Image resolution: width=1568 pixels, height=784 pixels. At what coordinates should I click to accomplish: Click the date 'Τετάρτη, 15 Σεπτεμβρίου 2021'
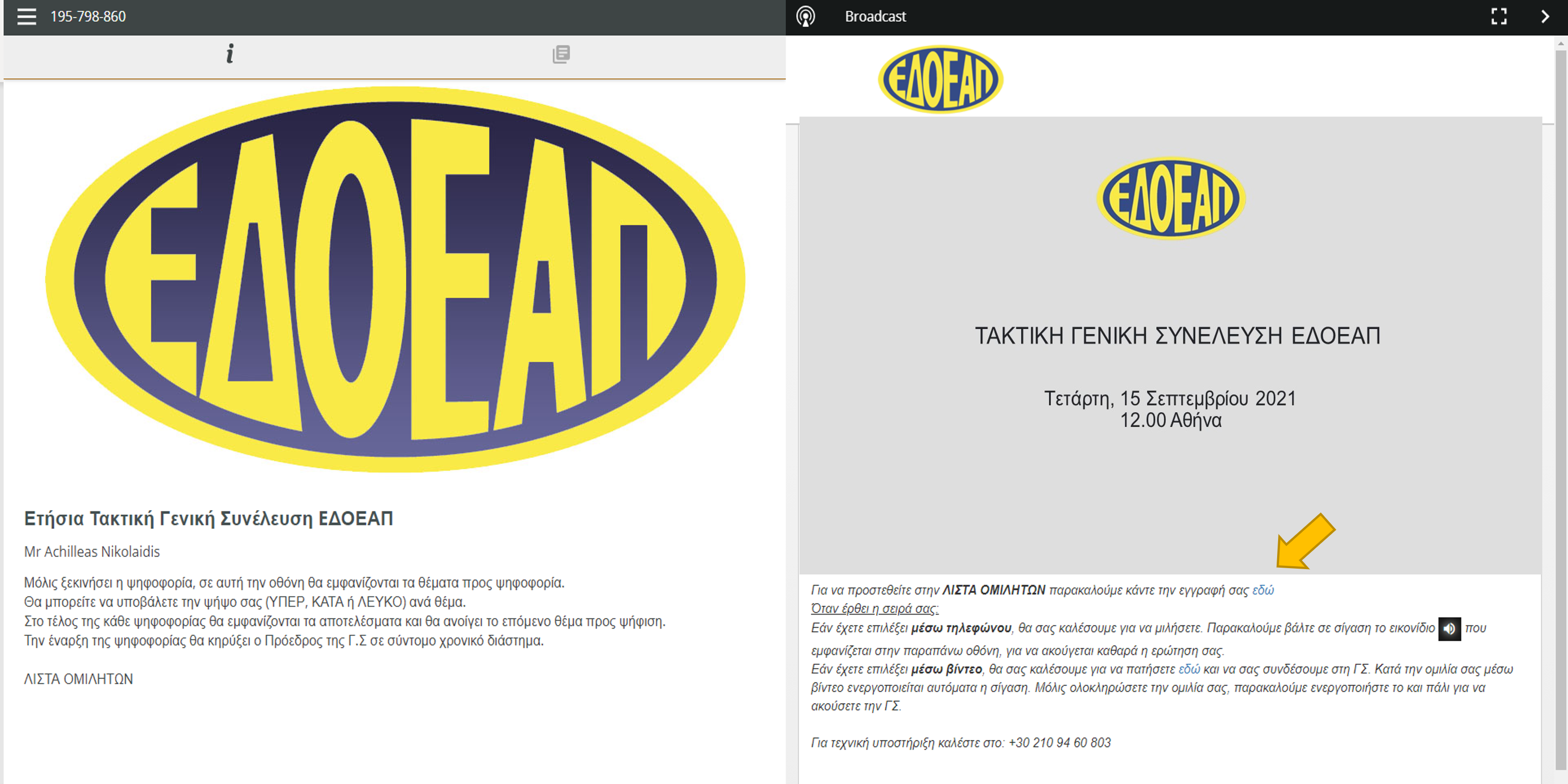[1170, 398]
